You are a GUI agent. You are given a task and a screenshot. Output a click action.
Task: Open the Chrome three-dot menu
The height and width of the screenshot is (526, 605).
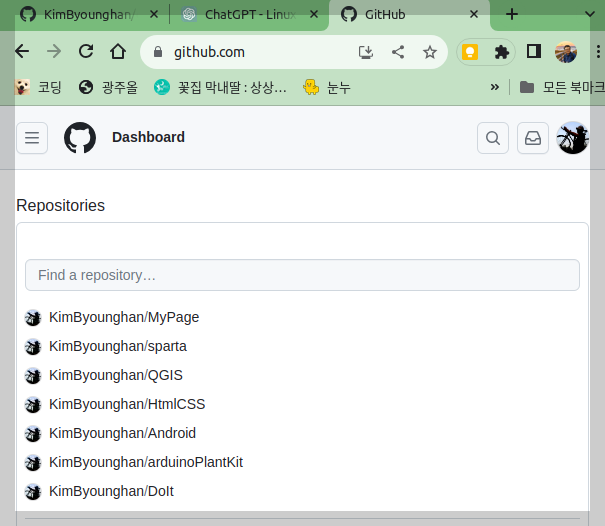[598, 52]
